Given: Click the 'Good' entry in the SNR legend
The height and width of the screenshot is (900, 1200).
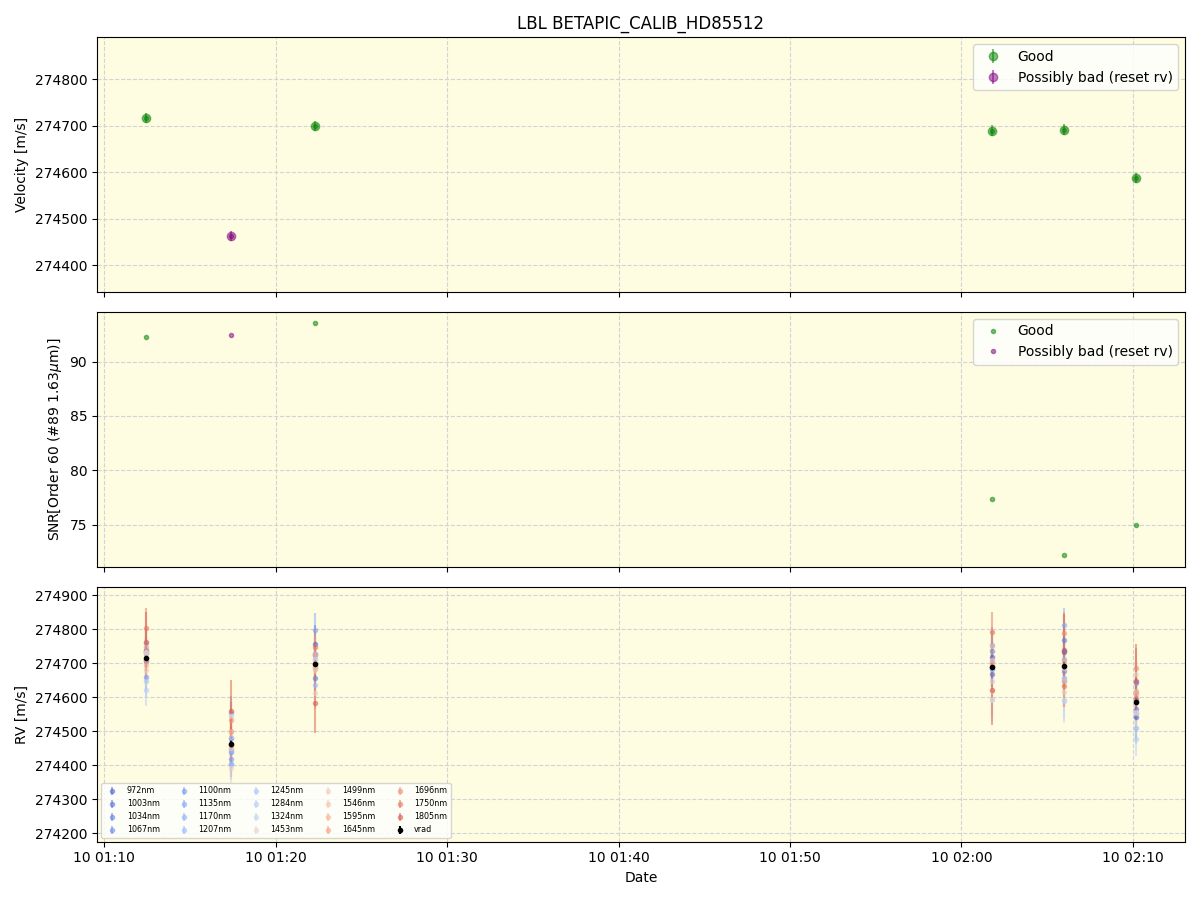Looking at the screenshot, I should click(1035, 330).
